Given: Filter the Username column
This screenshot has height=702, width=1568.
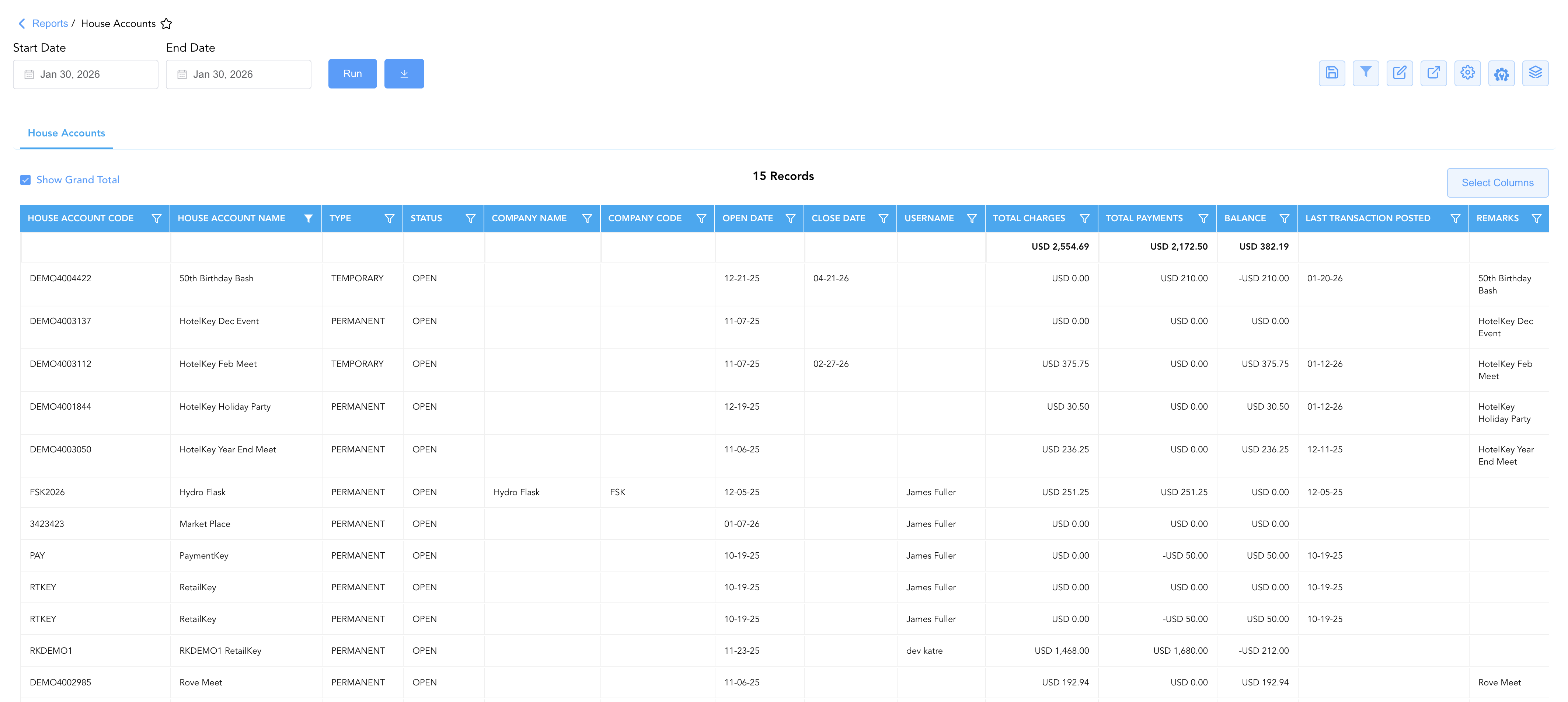Looking at the screenshot, I should tap(972, 219).
